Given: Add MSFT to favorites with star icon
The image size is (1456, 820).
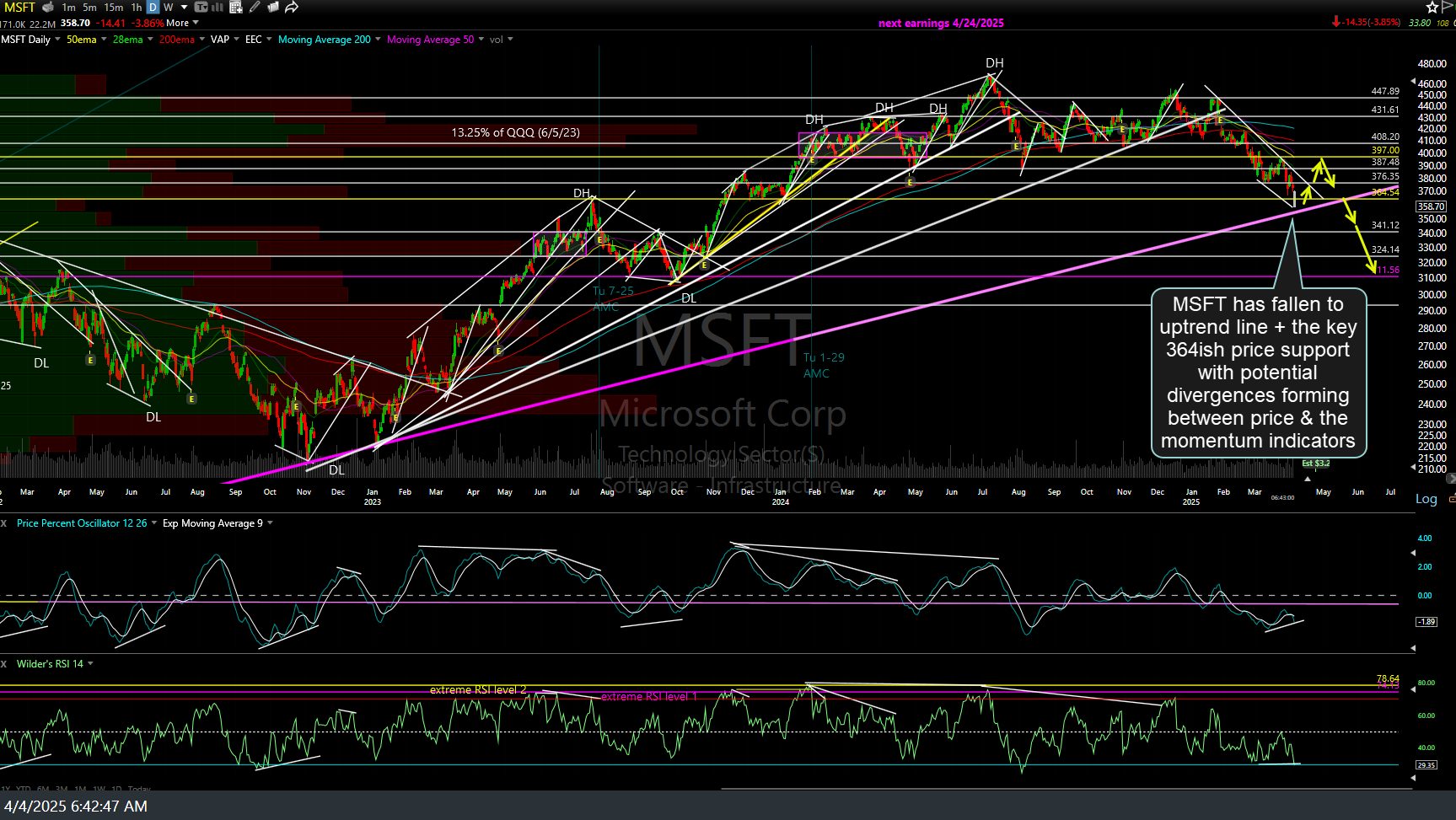Looking at the screenshot, I should [x=1432, y=7].
